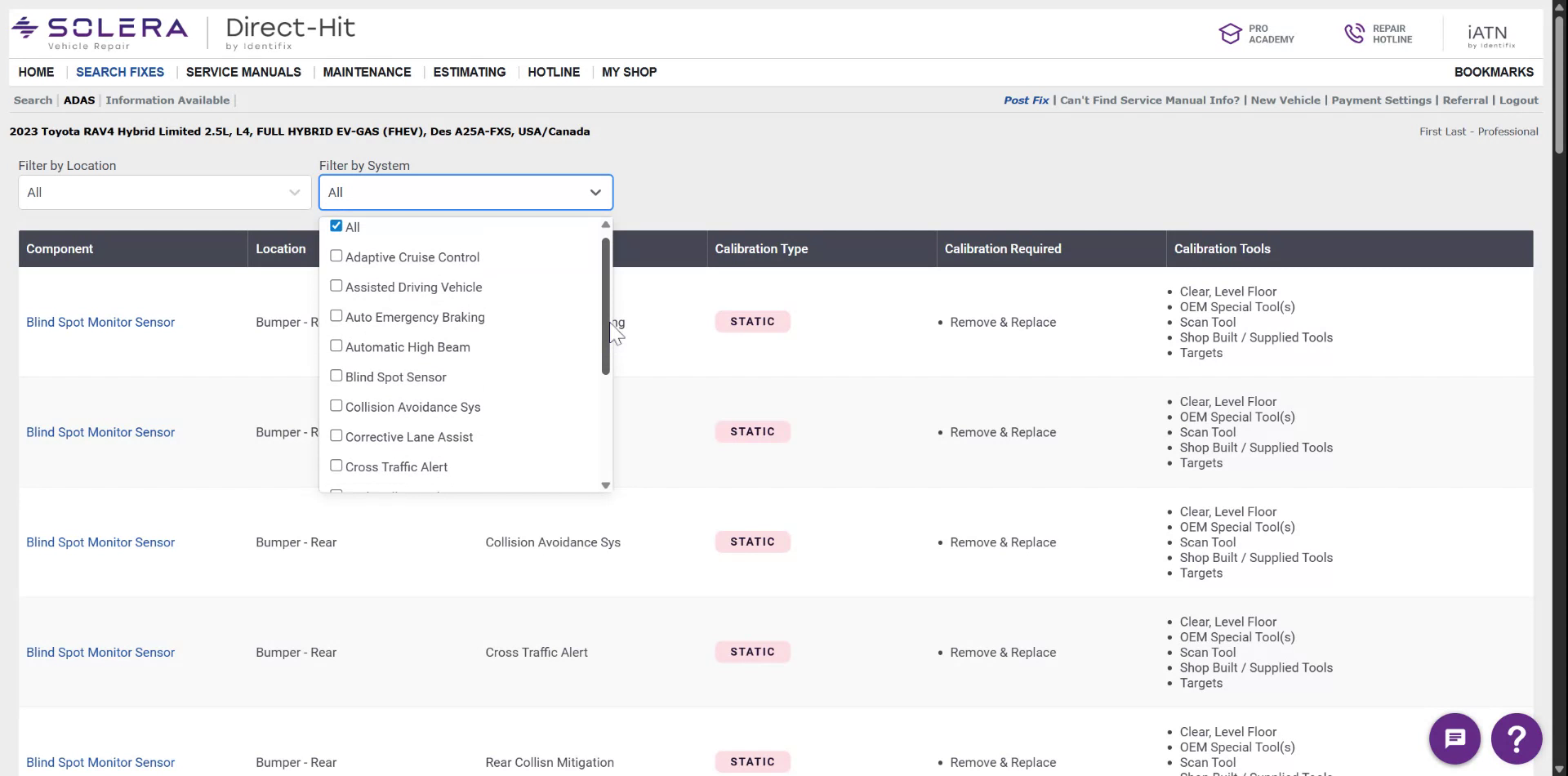Collapse the Filter by System dropdown
This screenshot has width=1568, height=776.
tap(595, 192)
